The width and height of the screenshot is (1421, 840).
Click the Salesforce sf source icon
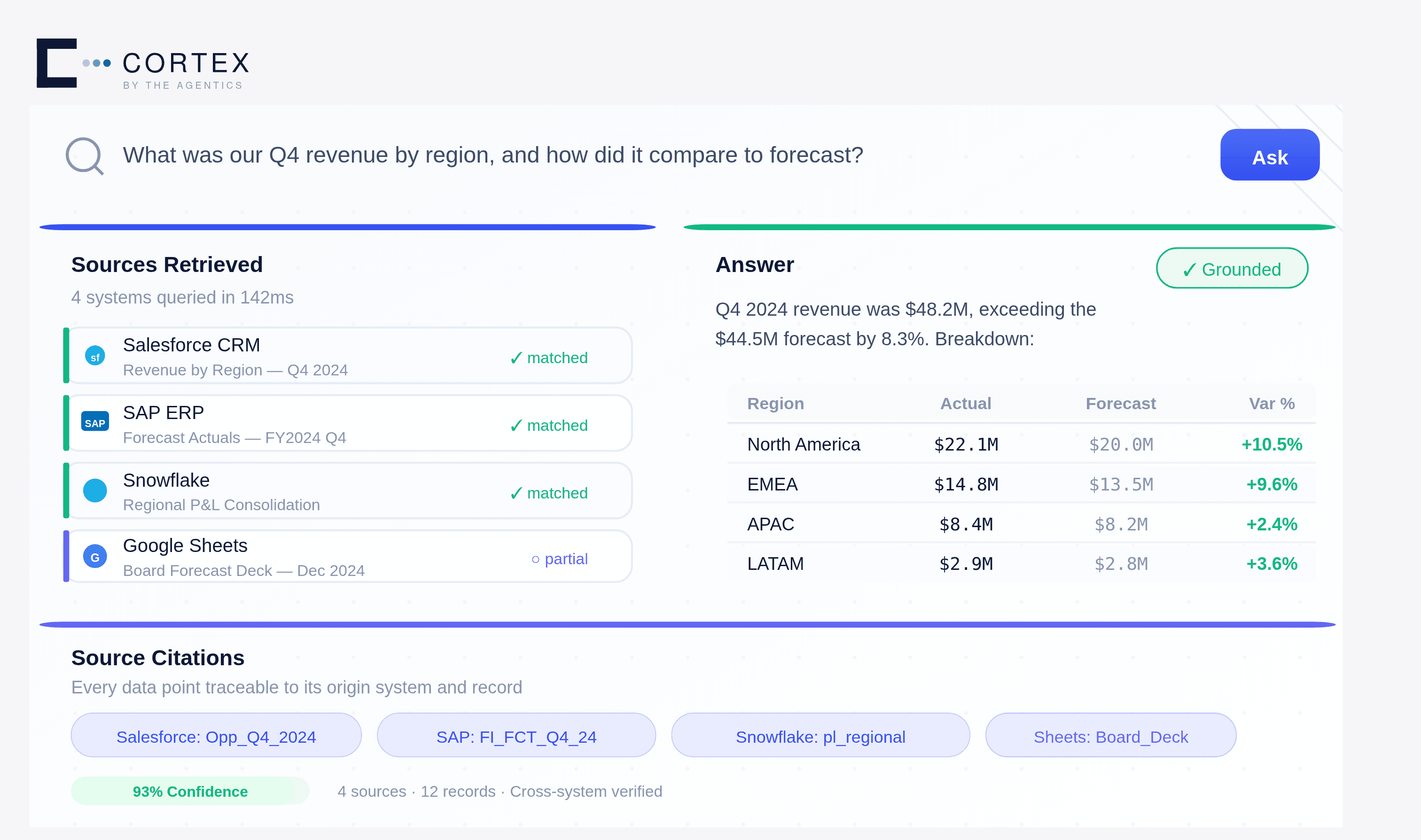[95, 356]
